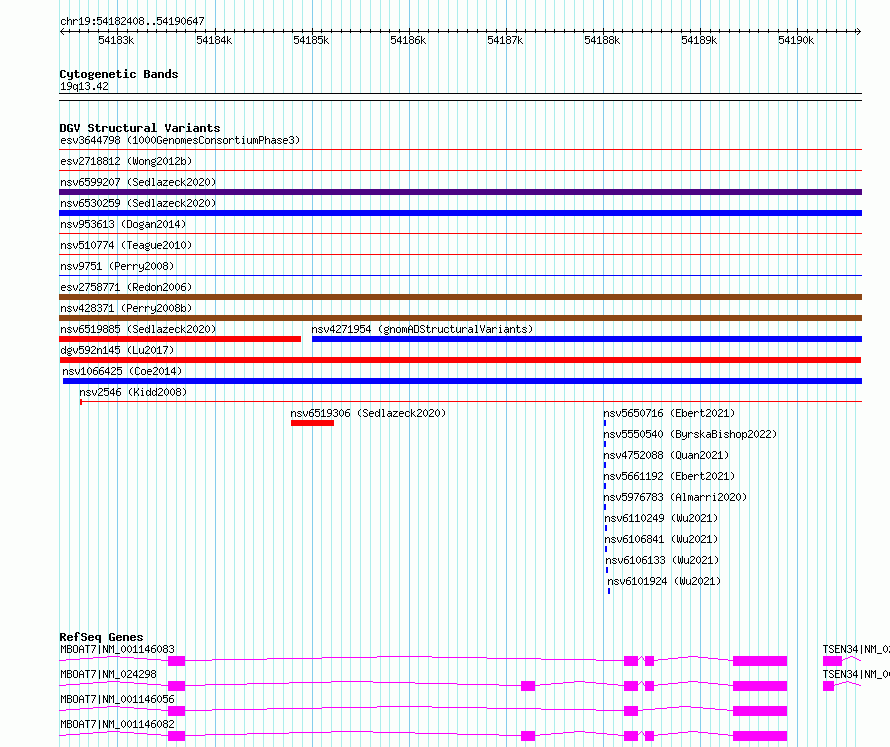
Task: Click the 54183k ruler tick label
Action: click(x=116, y=40)
